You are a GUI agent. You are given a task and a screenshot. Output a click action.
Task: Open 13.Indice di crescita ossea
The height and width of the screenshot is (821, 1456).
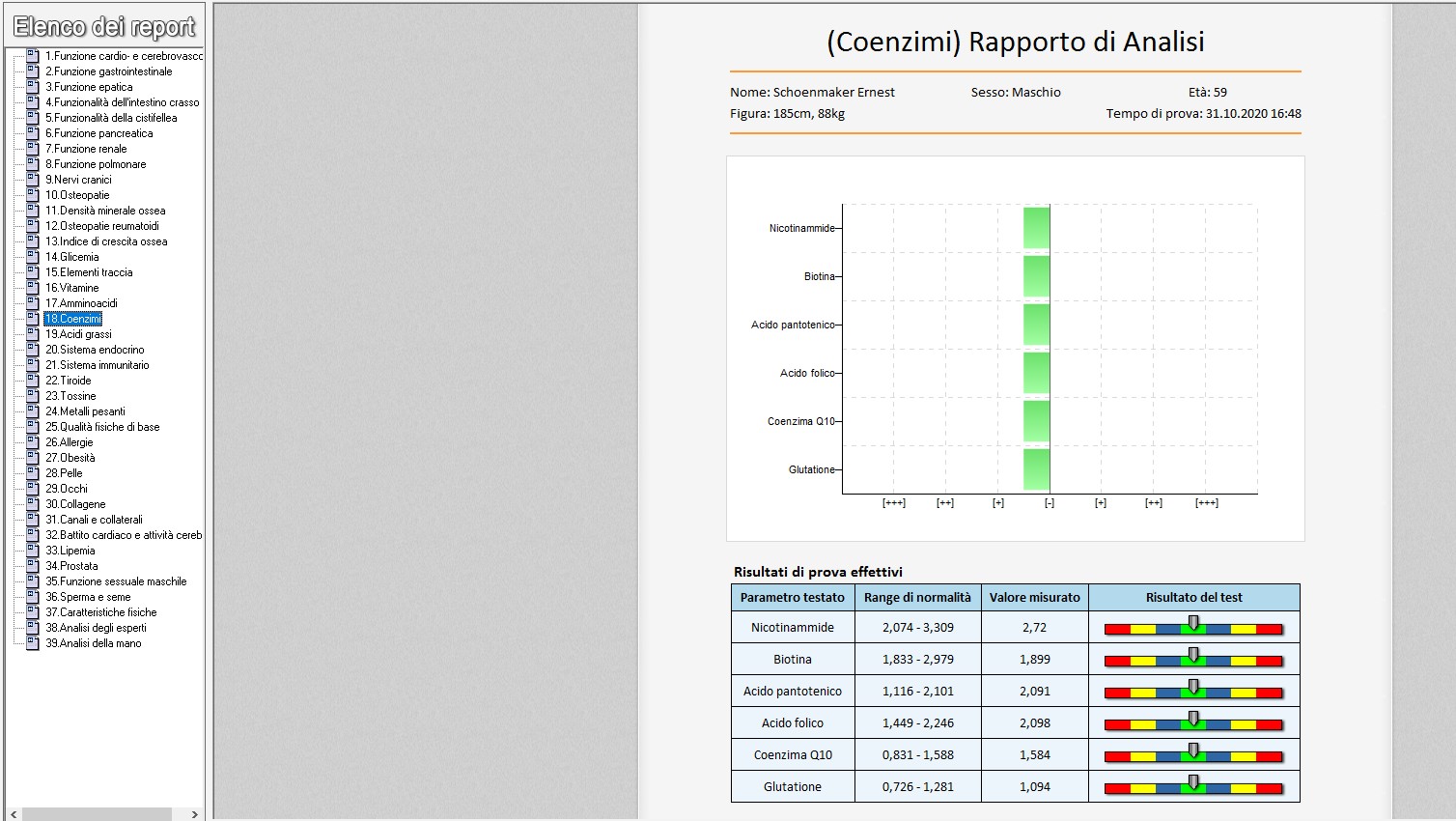(x=106, y=241)
